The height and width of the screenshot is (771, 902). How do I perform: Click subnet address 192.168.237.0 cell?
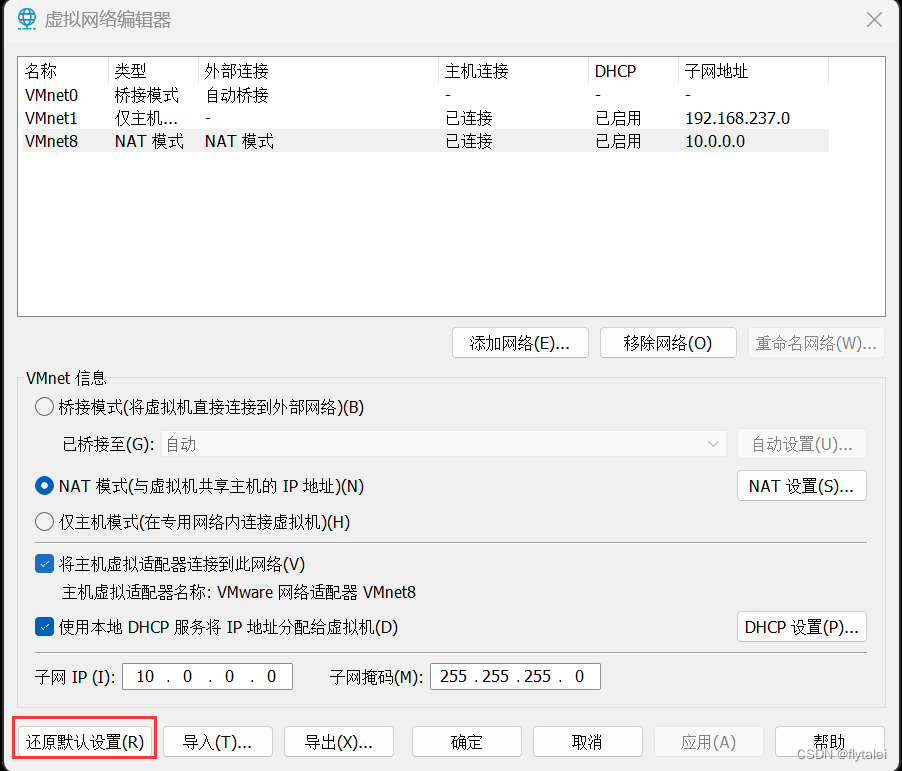737,119
